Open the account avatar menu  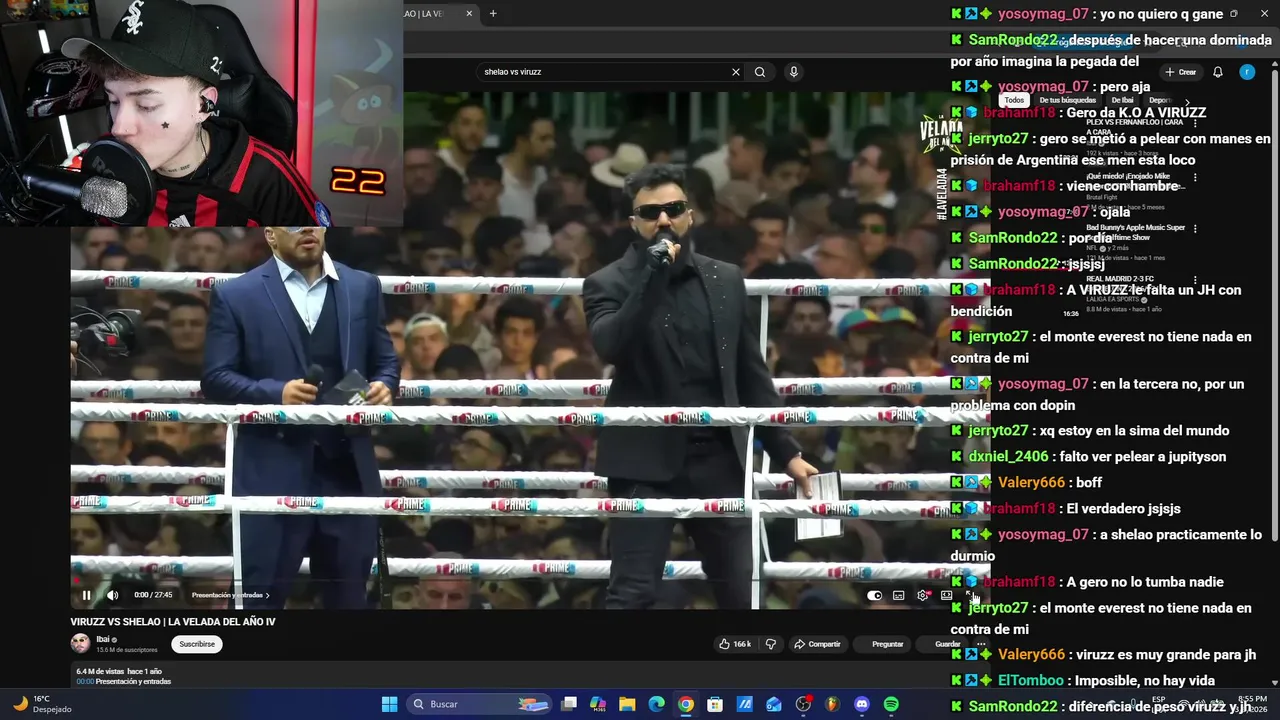pos(1247,72)
